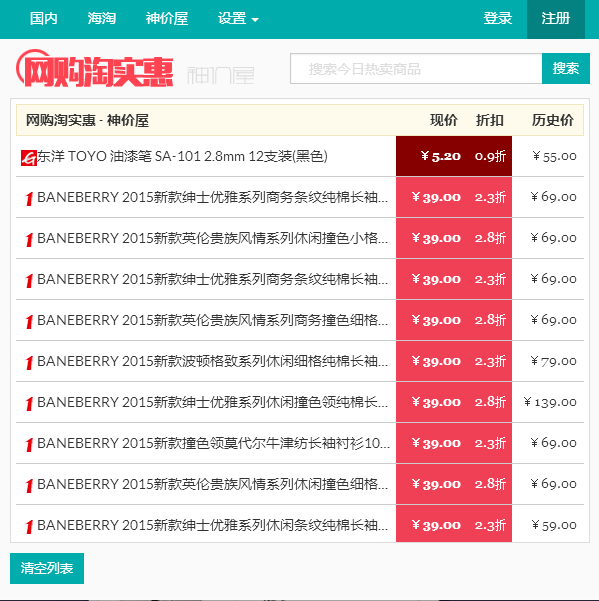Open BANEBERRY 英伦贵族风情系列休闲撞色细格 item
Viewport: 599px width, 601px height.
click(213, 484)
